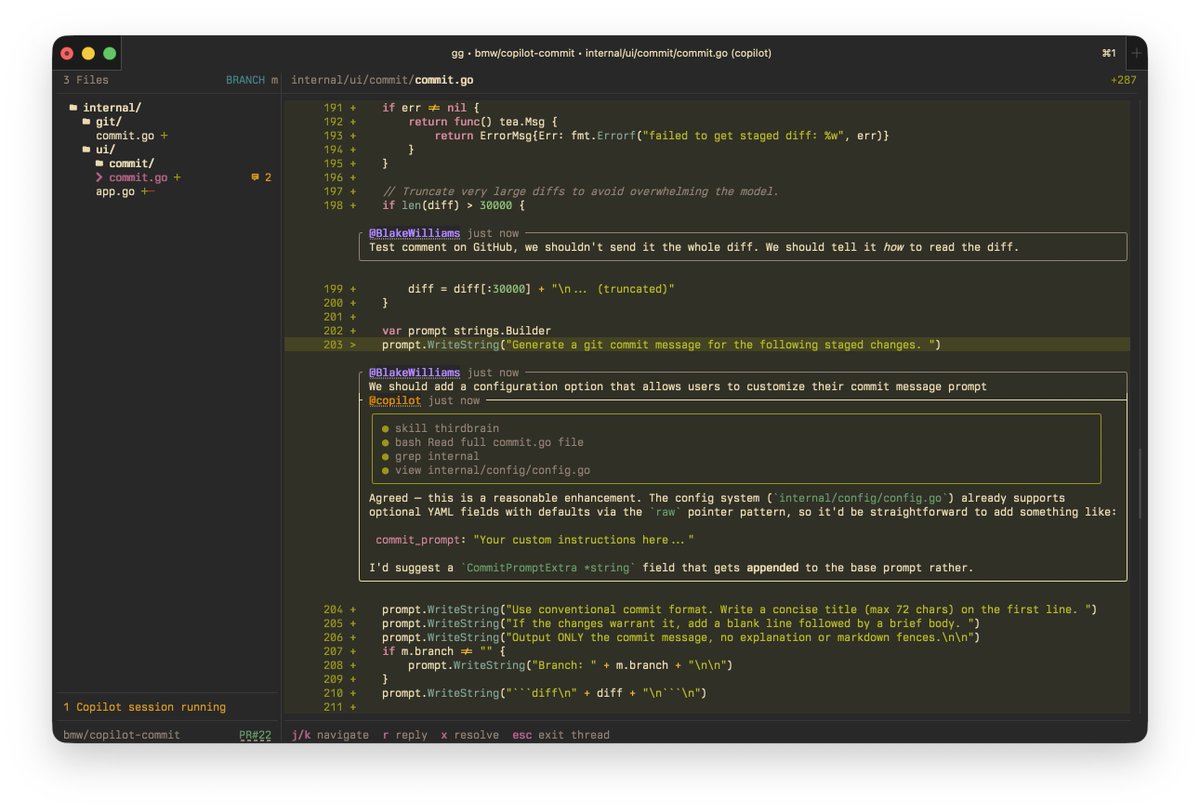Screen dimensions: 1200x812
Task: Click the internal/ folder icon
Action: point(73,108)
